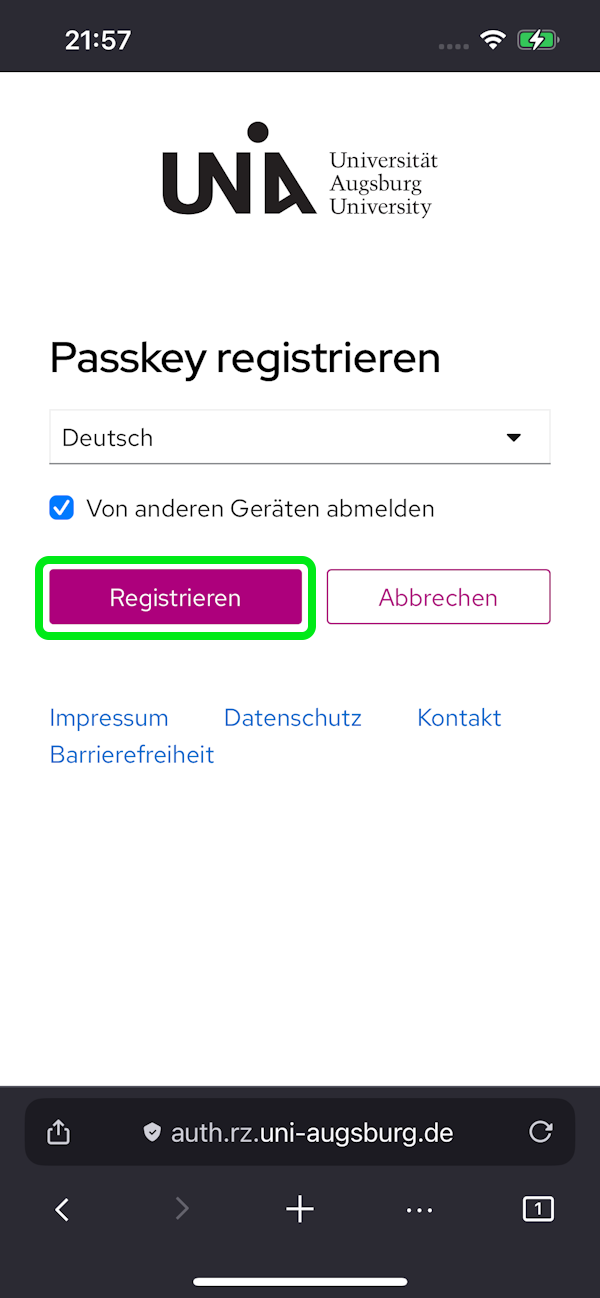The image size is (600, 1298).
Task: Click the language dropdown arrow
Action: point(514,437)
